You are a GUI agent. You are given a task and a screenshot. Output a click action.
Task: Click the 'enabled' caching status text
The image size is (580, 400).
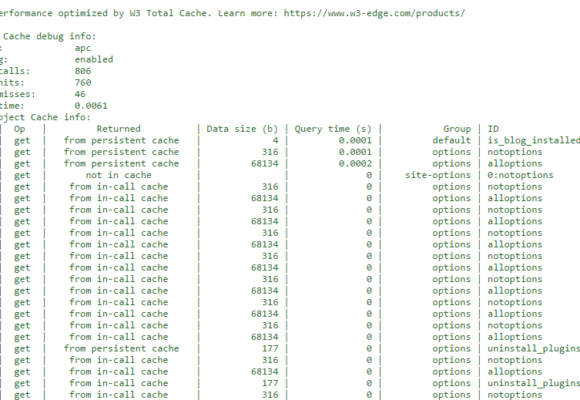coord(94,60)
